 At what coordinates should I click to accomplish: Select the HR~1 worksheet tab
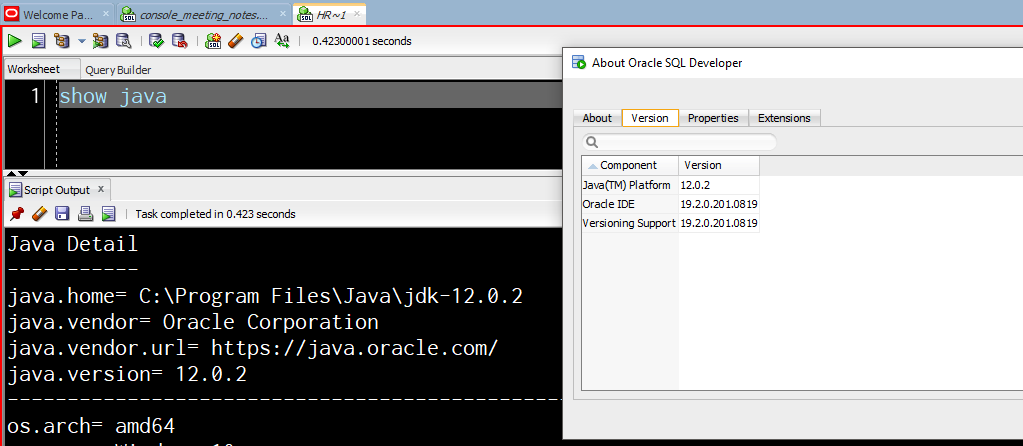coord(329,14)
